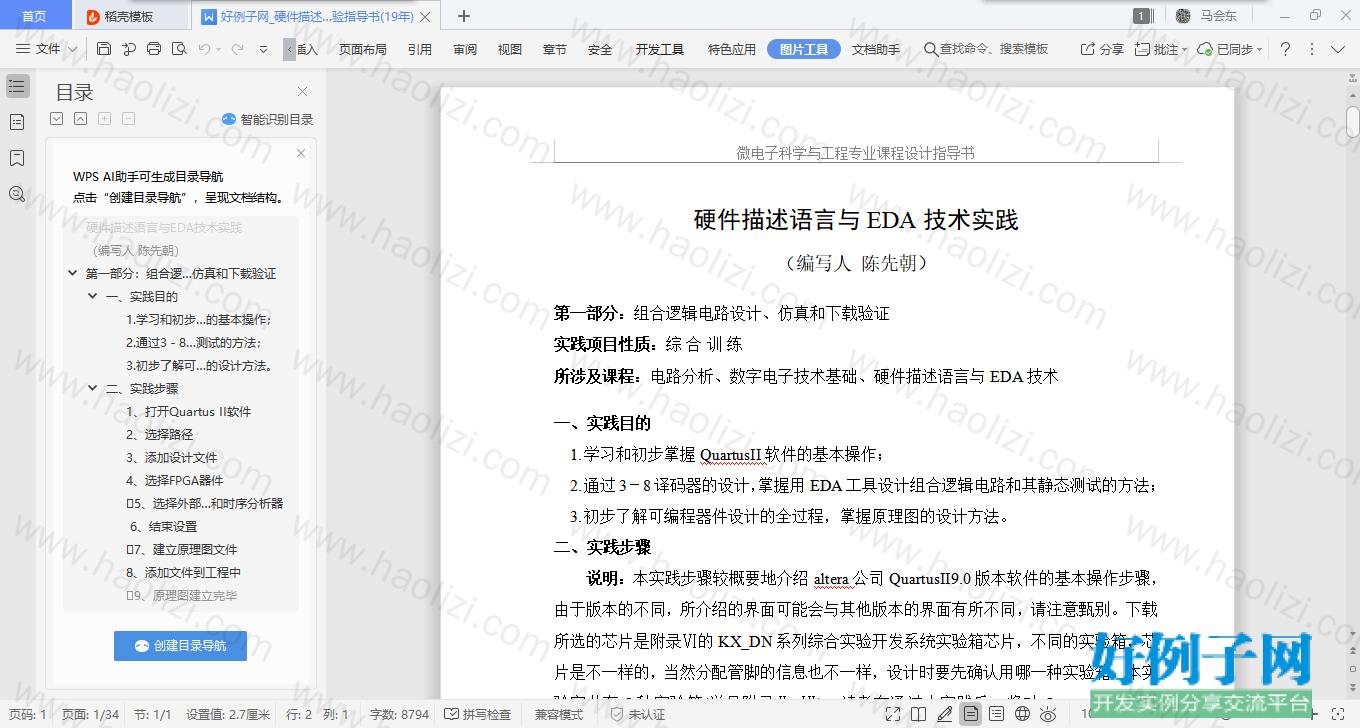Open the 安全 ribbon tab
This screenshot has width=1360, height=728.
pos(600,49)
